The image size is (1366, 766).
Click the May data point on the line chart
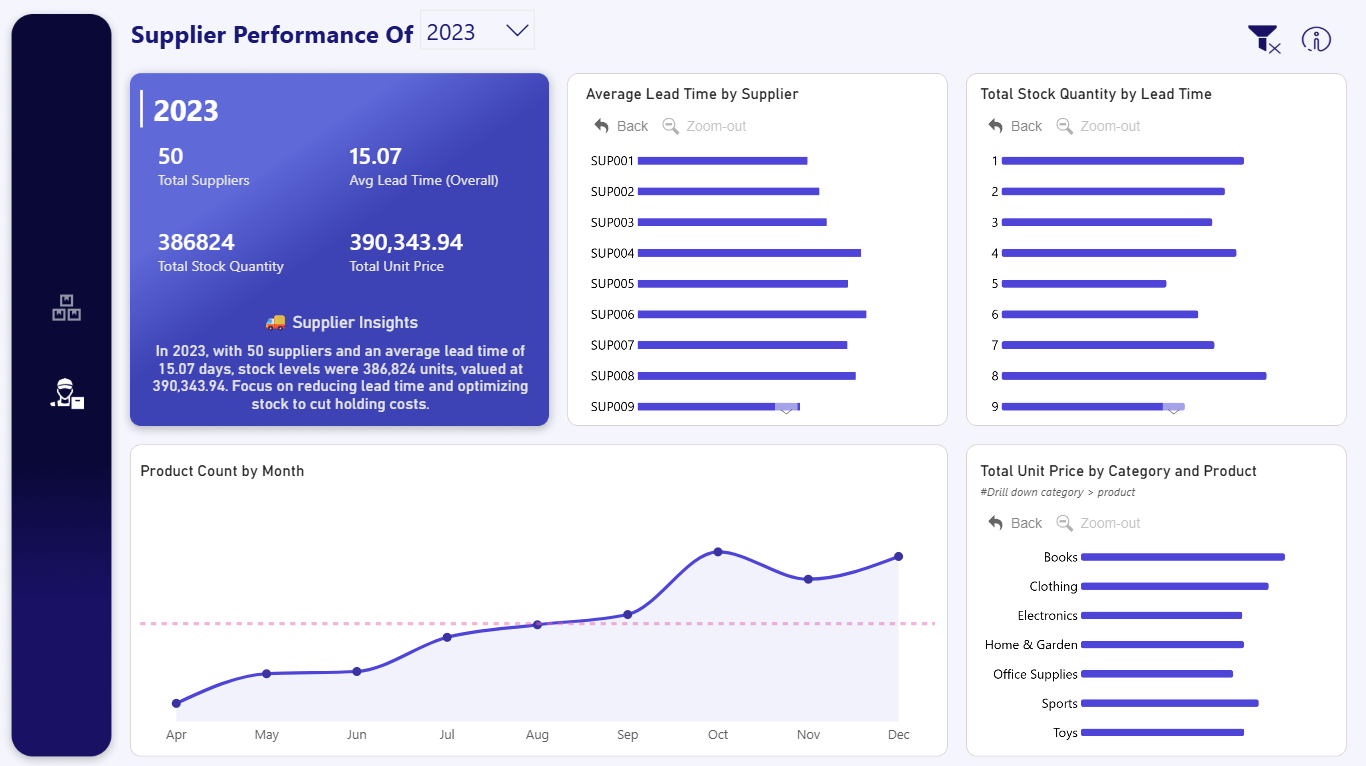click(x=266, y=673)
